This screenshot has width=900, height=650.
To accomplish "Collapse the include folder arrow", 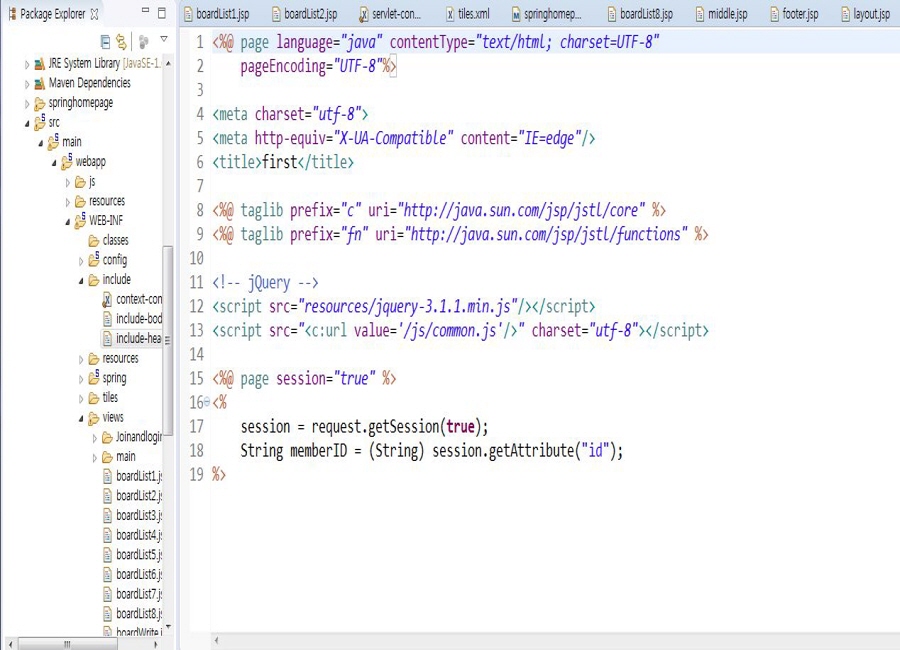I will coord(81,281).
